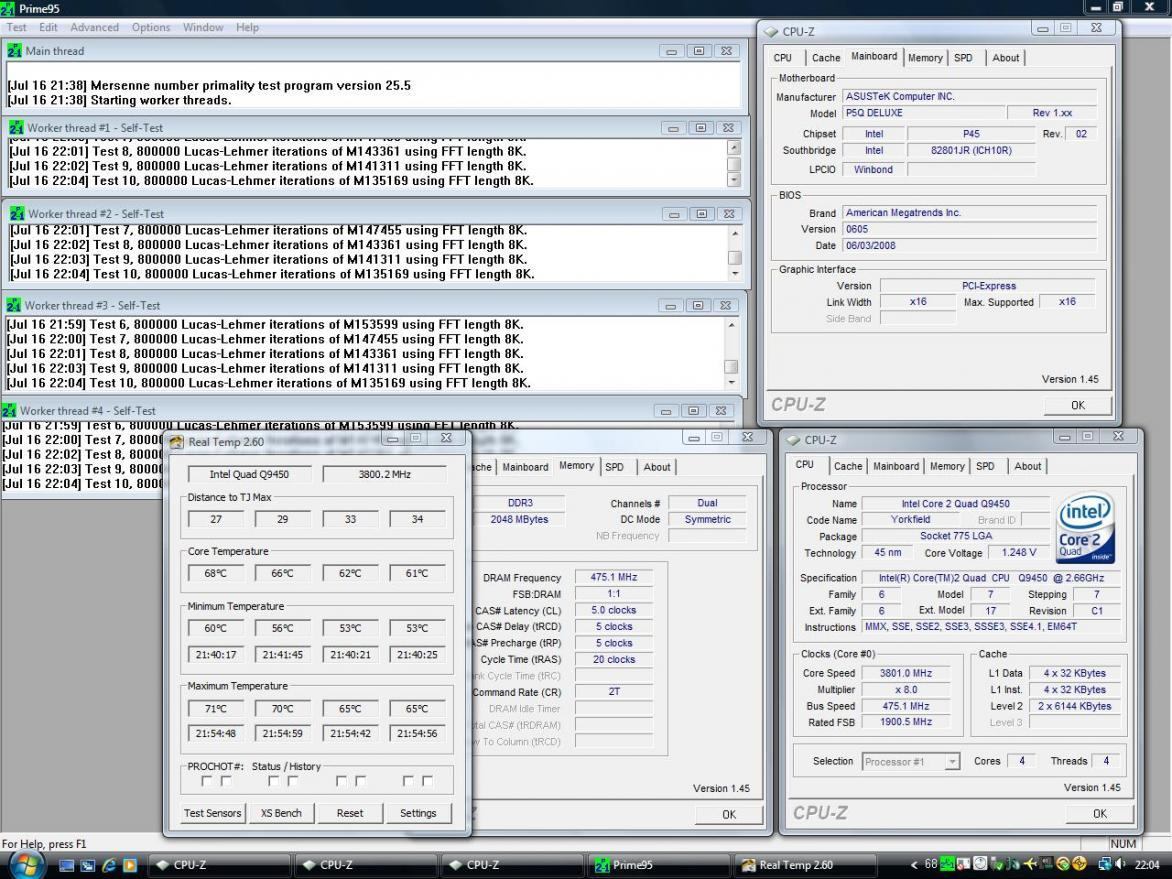Click the scroll-down arrow in Worker thread #1

(734, 179)
